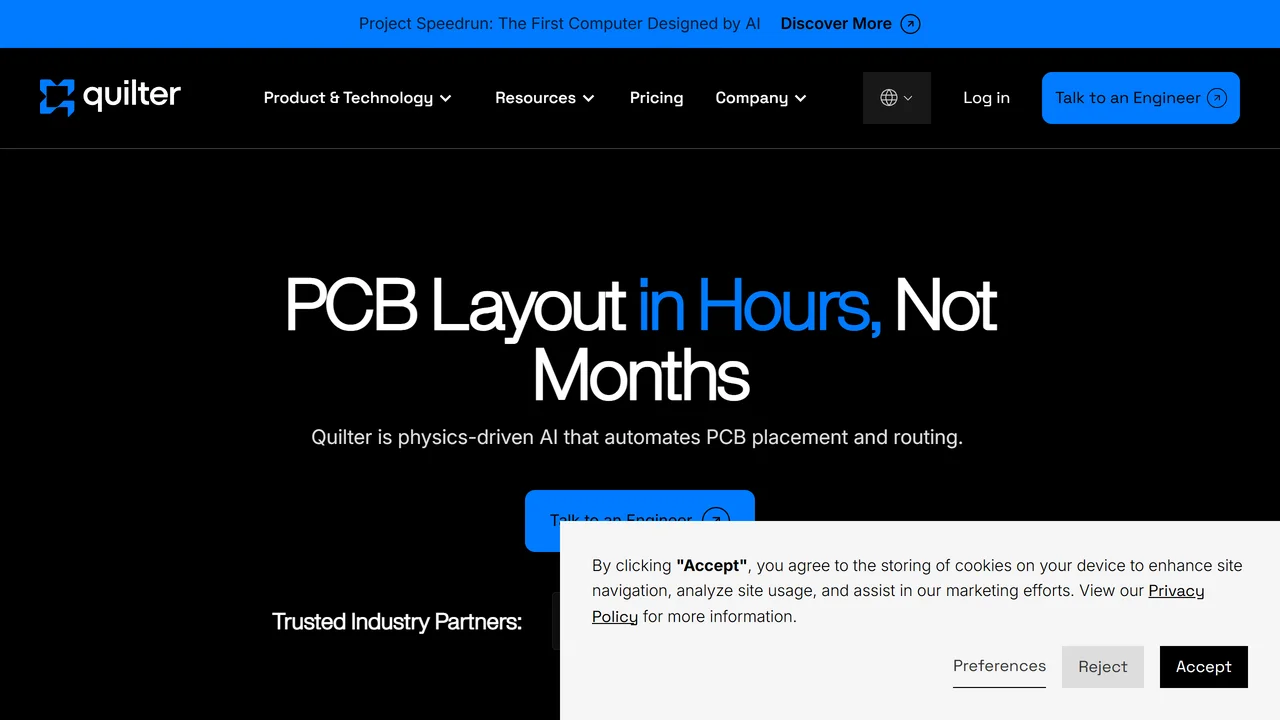The width and height of the screenshot is (1280, 720).
Task: Open the Resources menu
Action: click(545, 98)
